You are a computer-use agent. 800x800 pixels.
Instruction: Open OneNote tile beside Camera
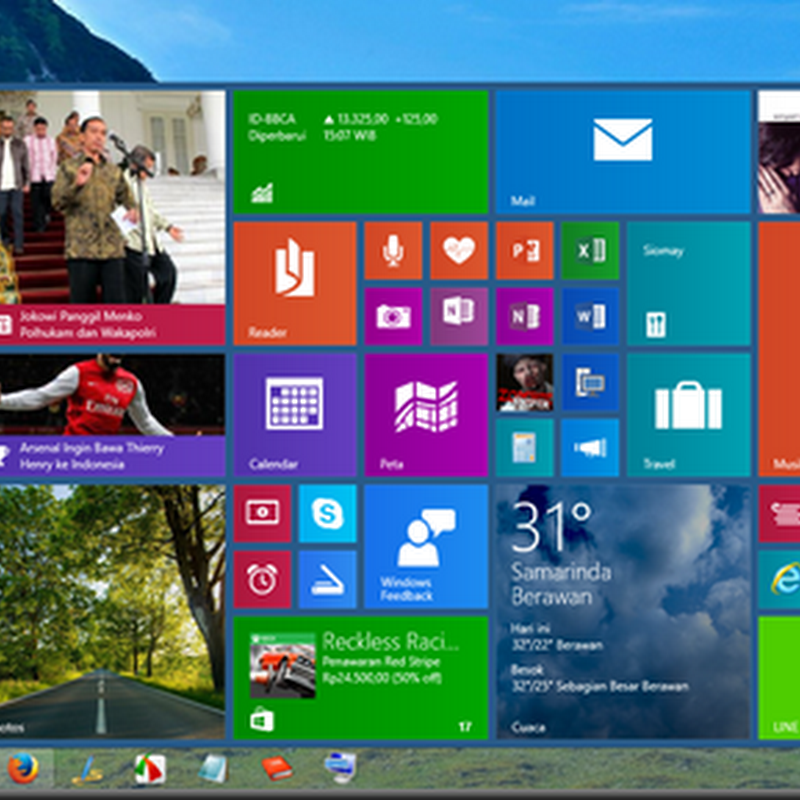point(459,316)
